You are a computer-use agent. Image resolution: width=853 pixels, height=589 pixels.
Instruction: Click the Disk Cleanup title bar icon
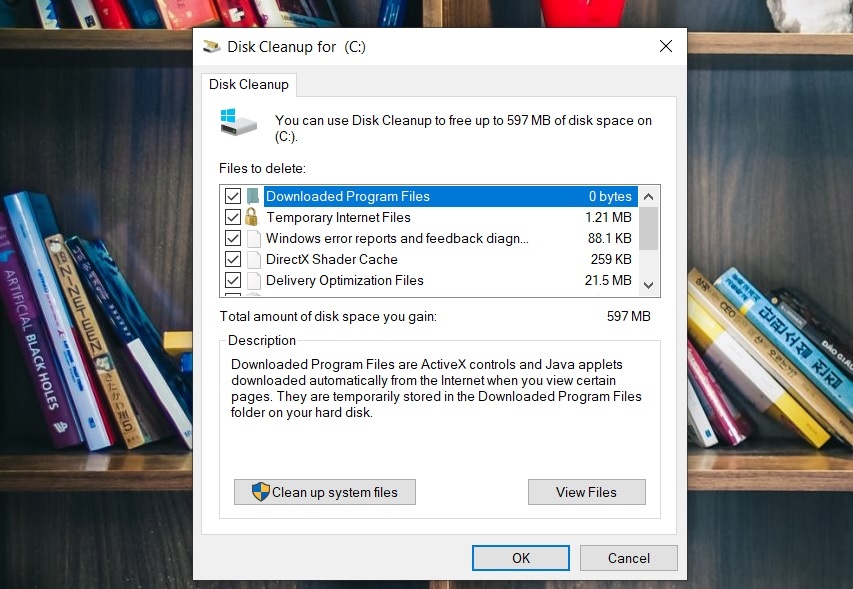point(211,47)
